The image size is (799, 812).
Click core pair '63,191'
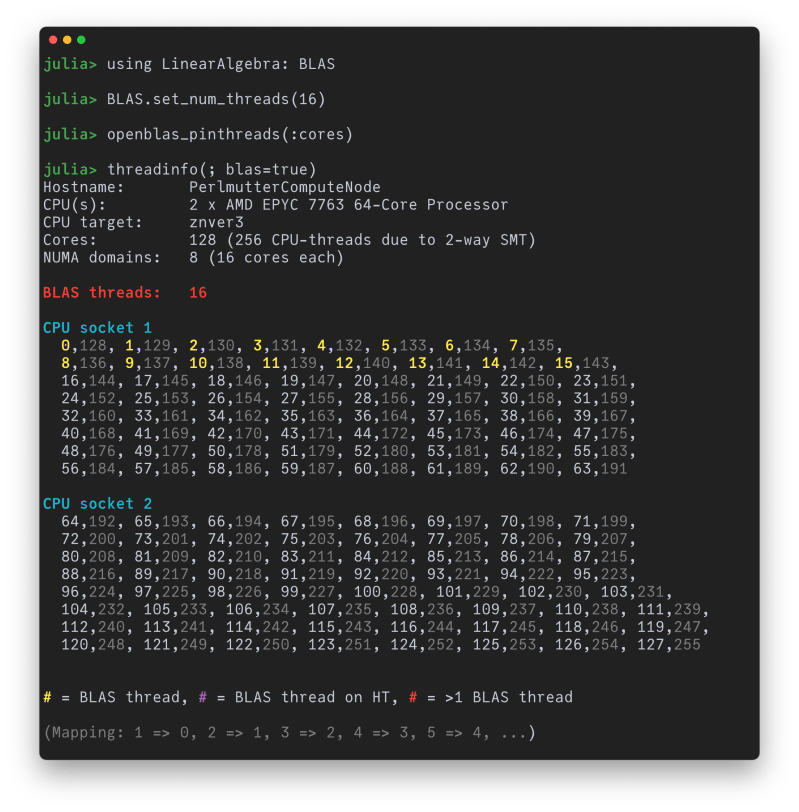click(x=600, y=469)
